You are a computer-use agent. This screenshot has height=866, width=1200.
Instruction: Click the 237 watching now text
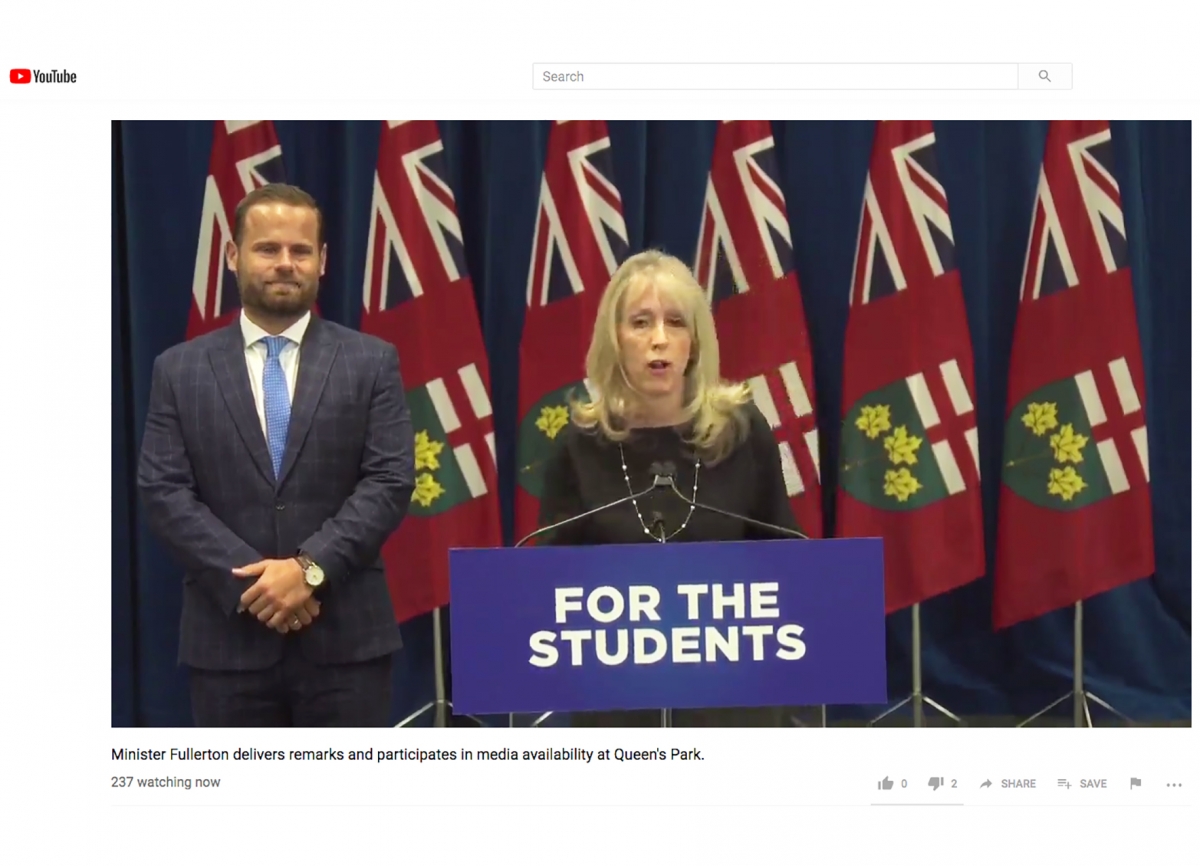pyautogui.click(x=166, y=782)
